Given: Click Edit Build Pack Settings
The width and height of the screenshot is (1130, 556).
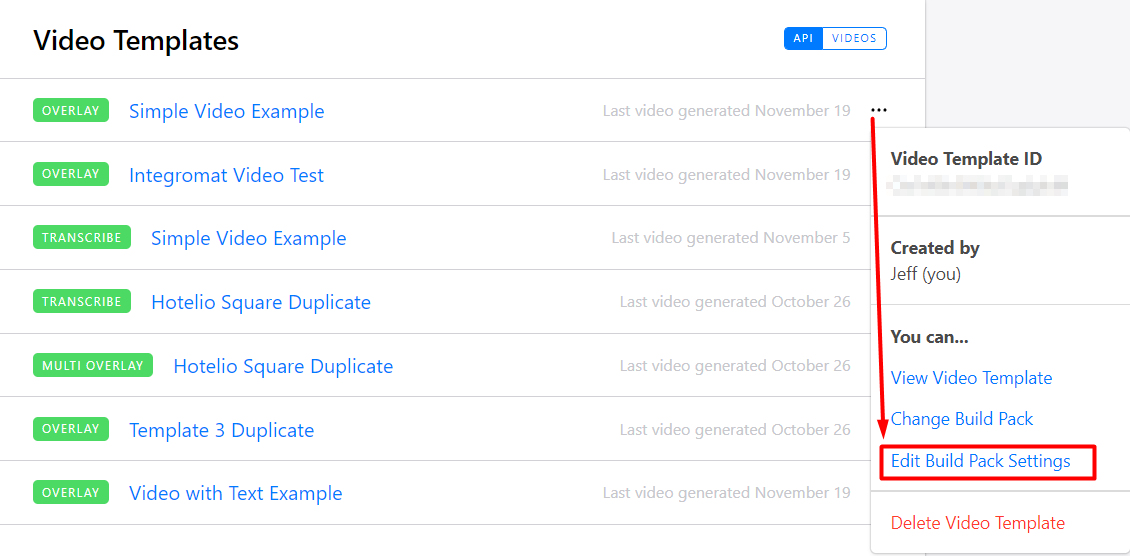Looking at the screenshot, I should 980,461.
